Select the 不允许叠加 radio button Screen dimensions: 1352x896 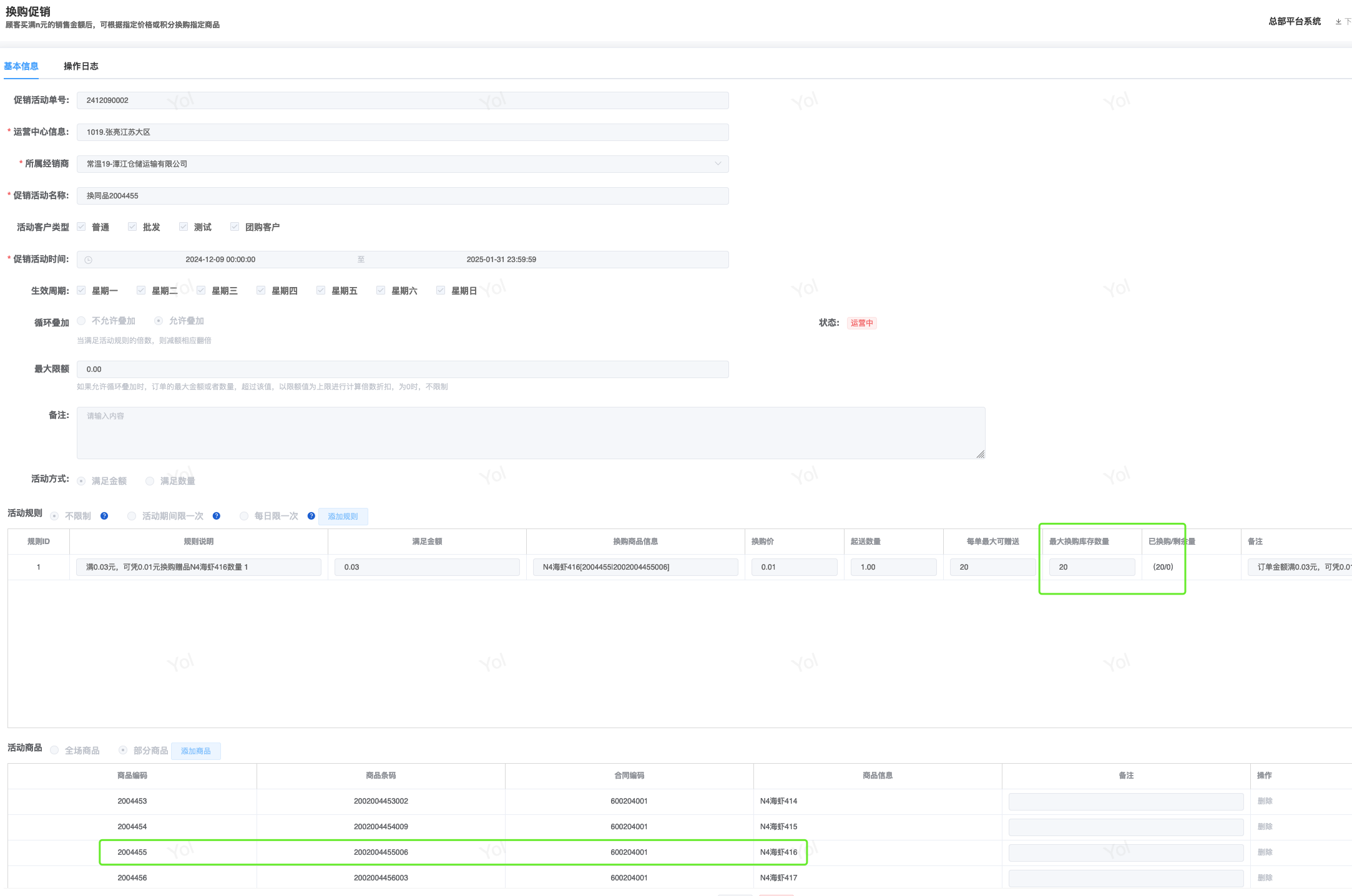click(x=81, y=321)
